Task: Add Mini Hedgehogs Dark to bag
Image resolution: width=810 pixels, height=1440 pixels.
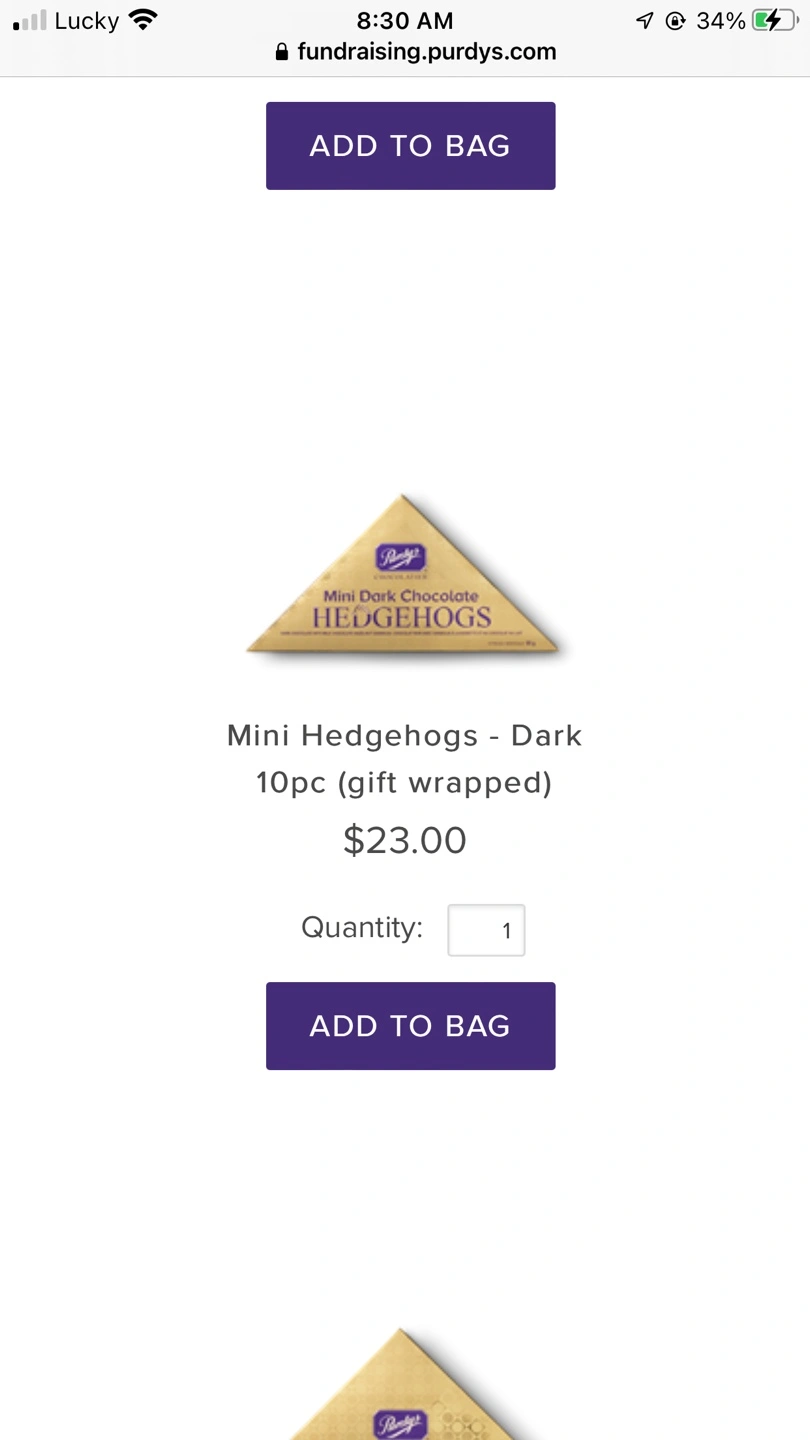Action: [x=410, y=1026]
